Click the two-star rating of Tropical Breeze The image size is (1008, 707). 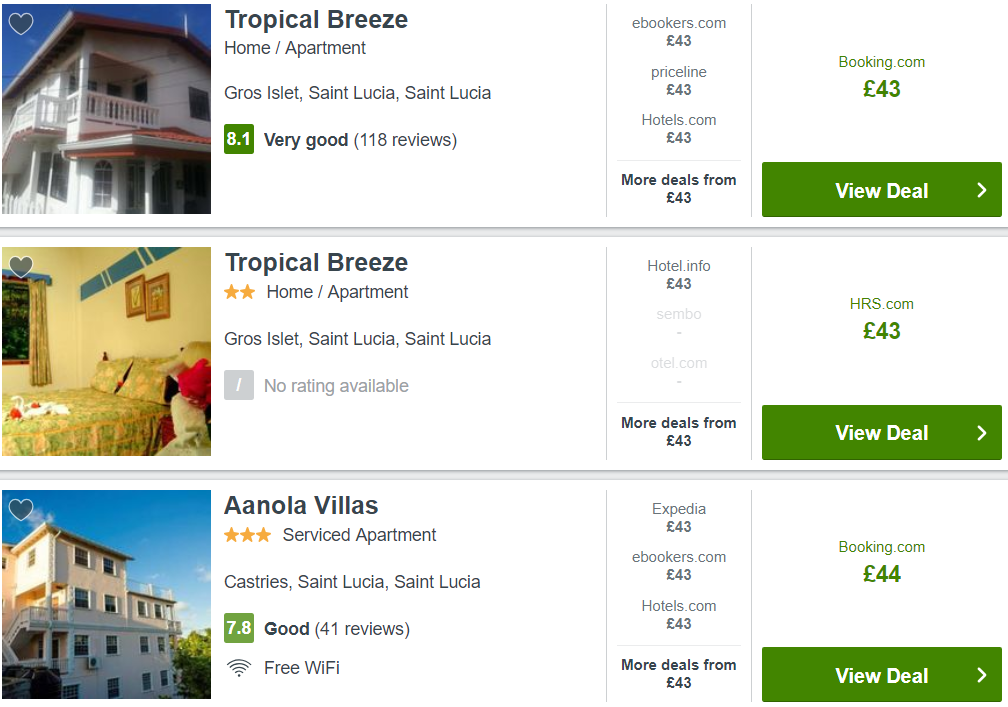pyautogui.click(x=240, y=292)
